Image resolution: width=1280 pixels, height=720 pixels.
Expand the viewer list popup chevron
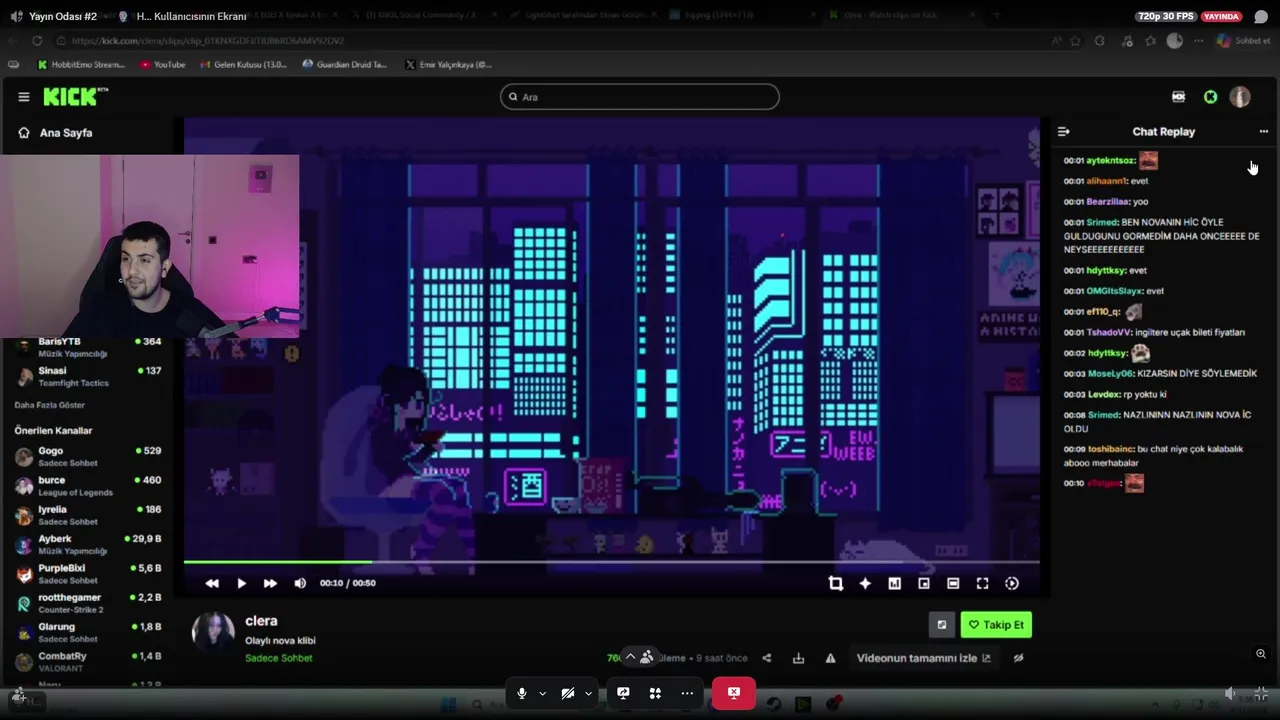630,657
